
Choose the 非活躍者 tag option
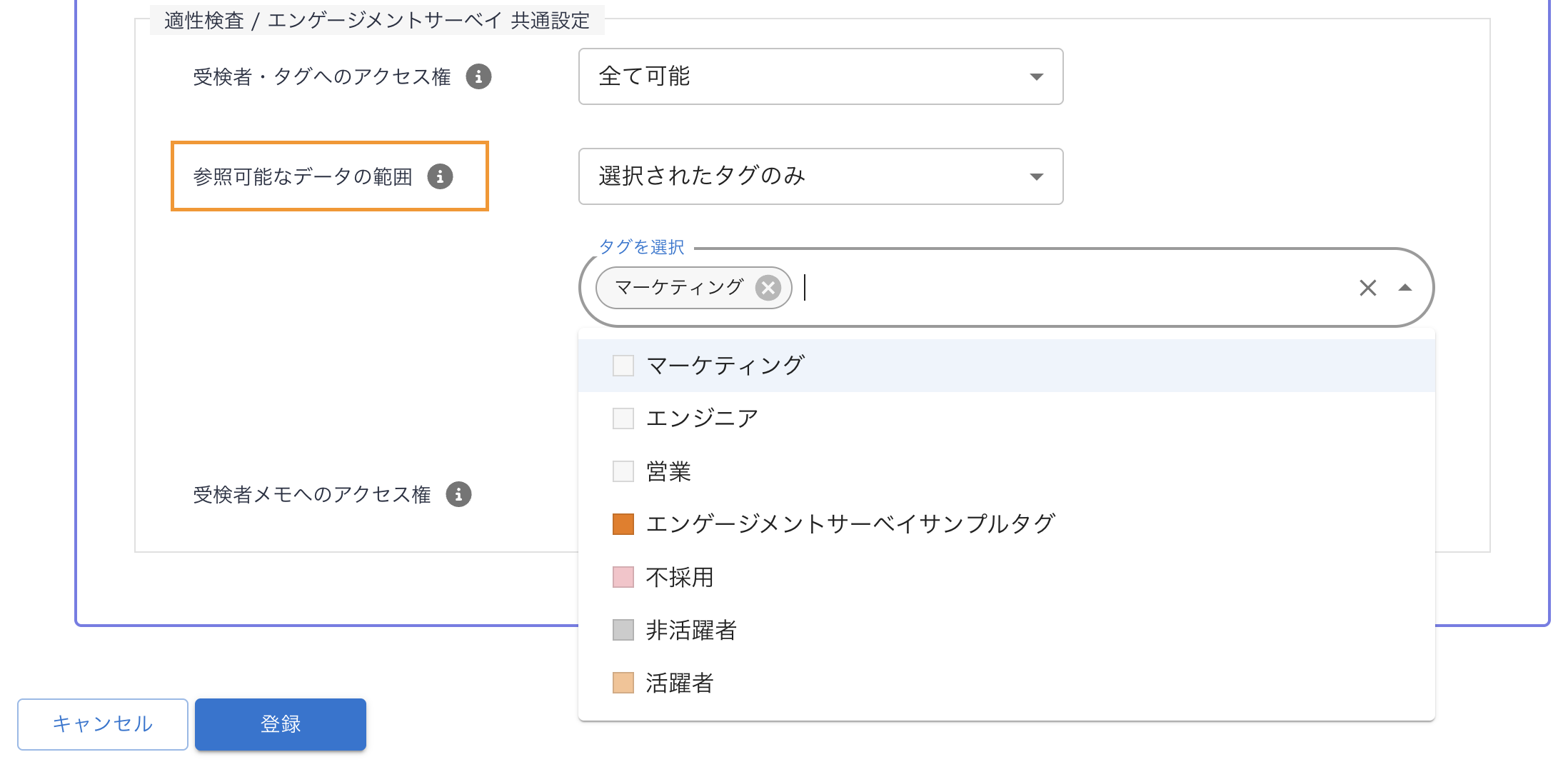tap(690, 630)
